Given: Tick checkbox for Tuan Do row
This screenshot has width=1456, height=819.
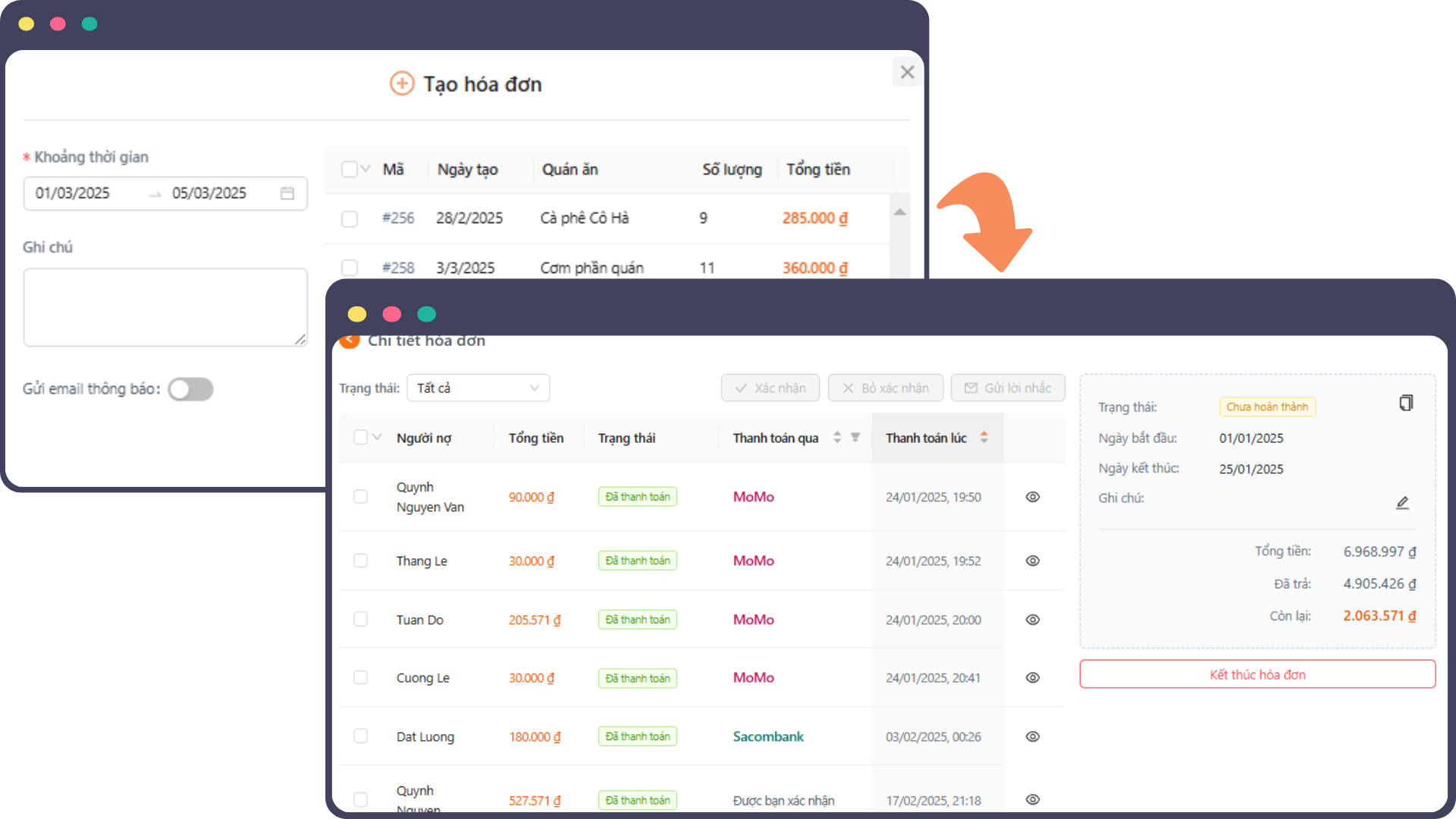Looking at the screenshot, I should (x=360, y=620).
